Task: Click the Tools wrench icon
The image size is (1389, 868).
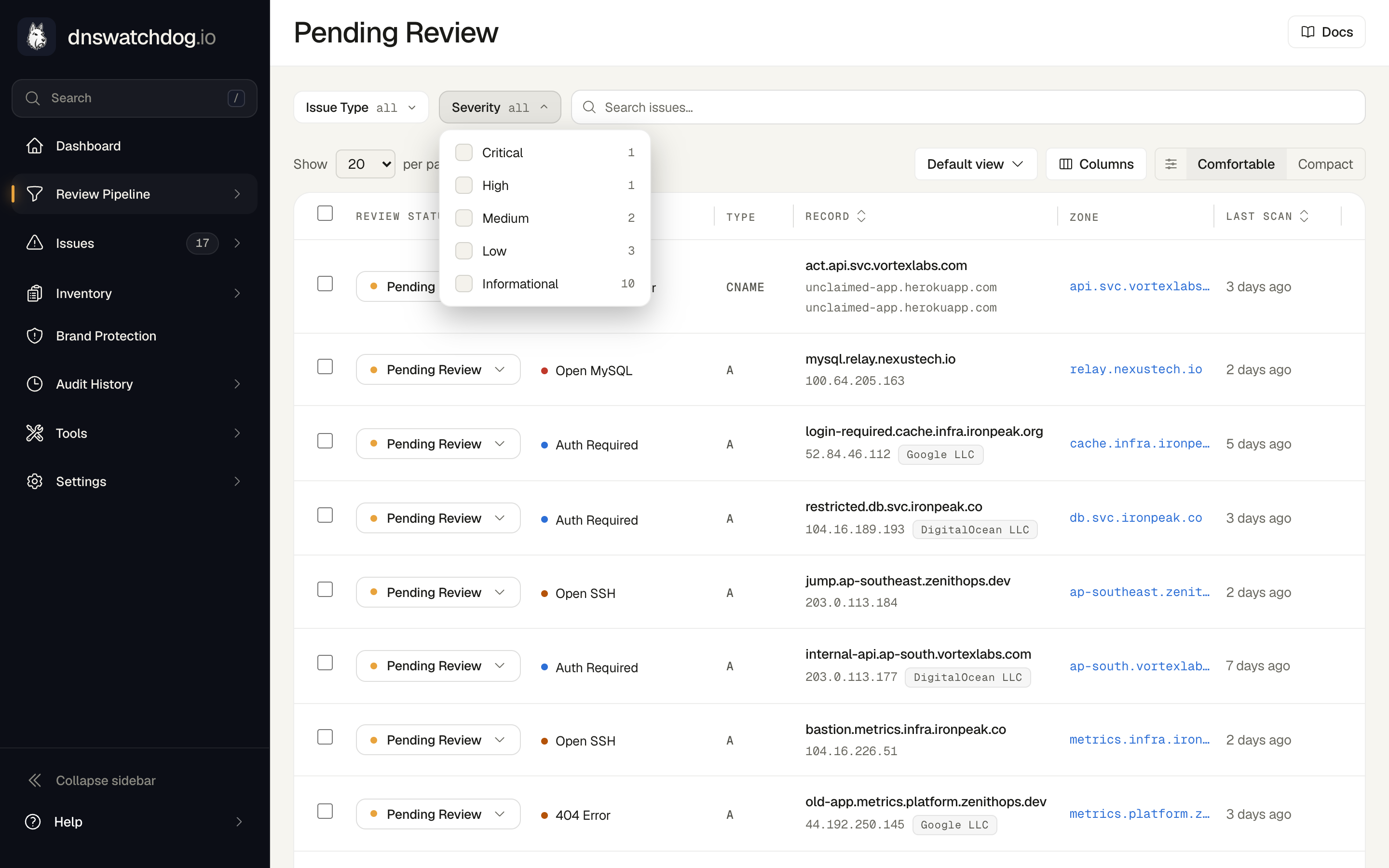Action: pos(34,433)
